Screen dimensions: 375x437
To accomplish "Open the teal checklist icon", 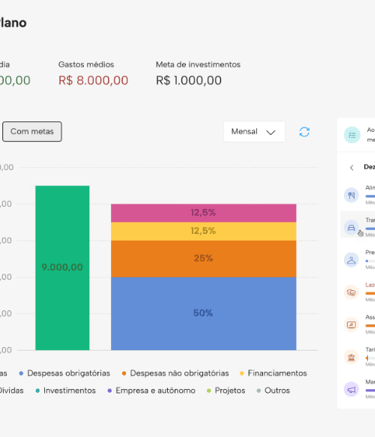I will pos(352,135).
